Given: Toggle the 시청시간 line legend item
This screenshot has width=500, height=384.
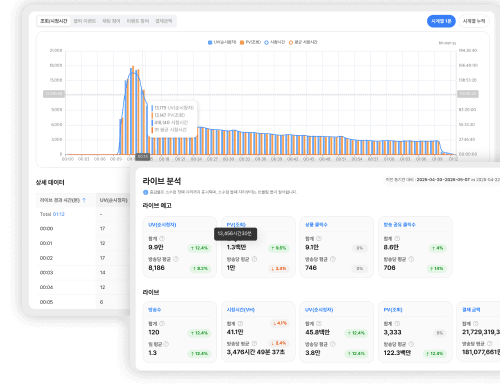Looking at the screenshot, I should pyautogui.click(x=275, y=42).
